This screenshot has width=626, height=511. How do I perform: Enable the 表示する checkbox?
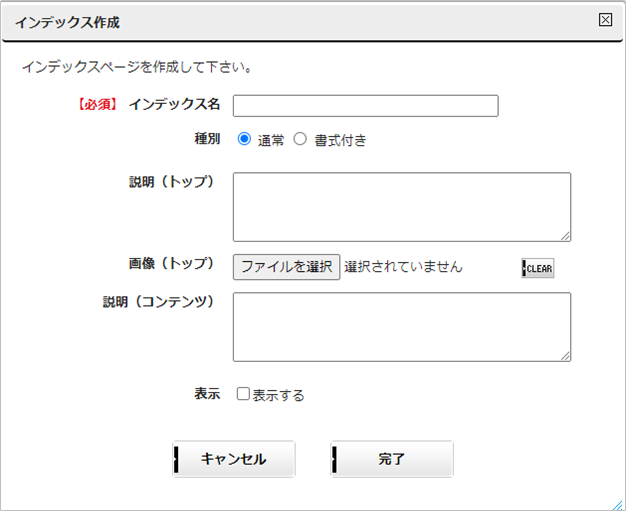click(243, 394)
